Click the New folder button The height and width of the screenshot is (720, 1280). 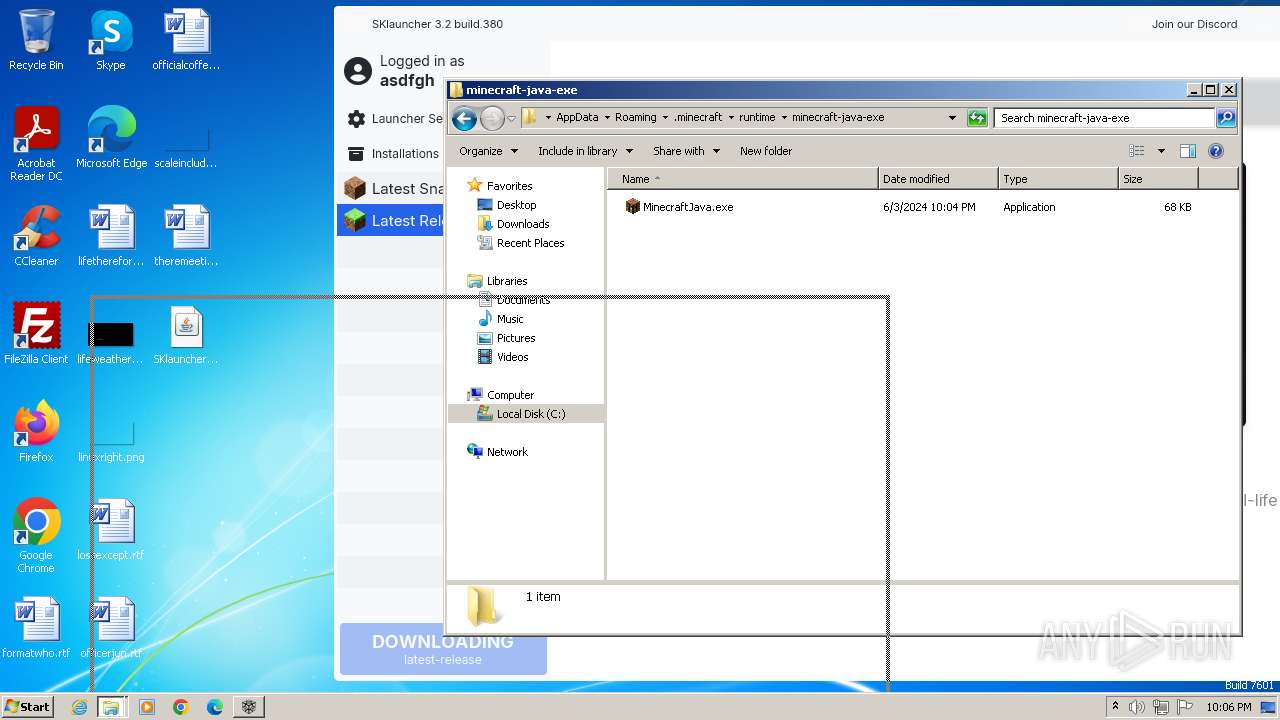[766, 151]
